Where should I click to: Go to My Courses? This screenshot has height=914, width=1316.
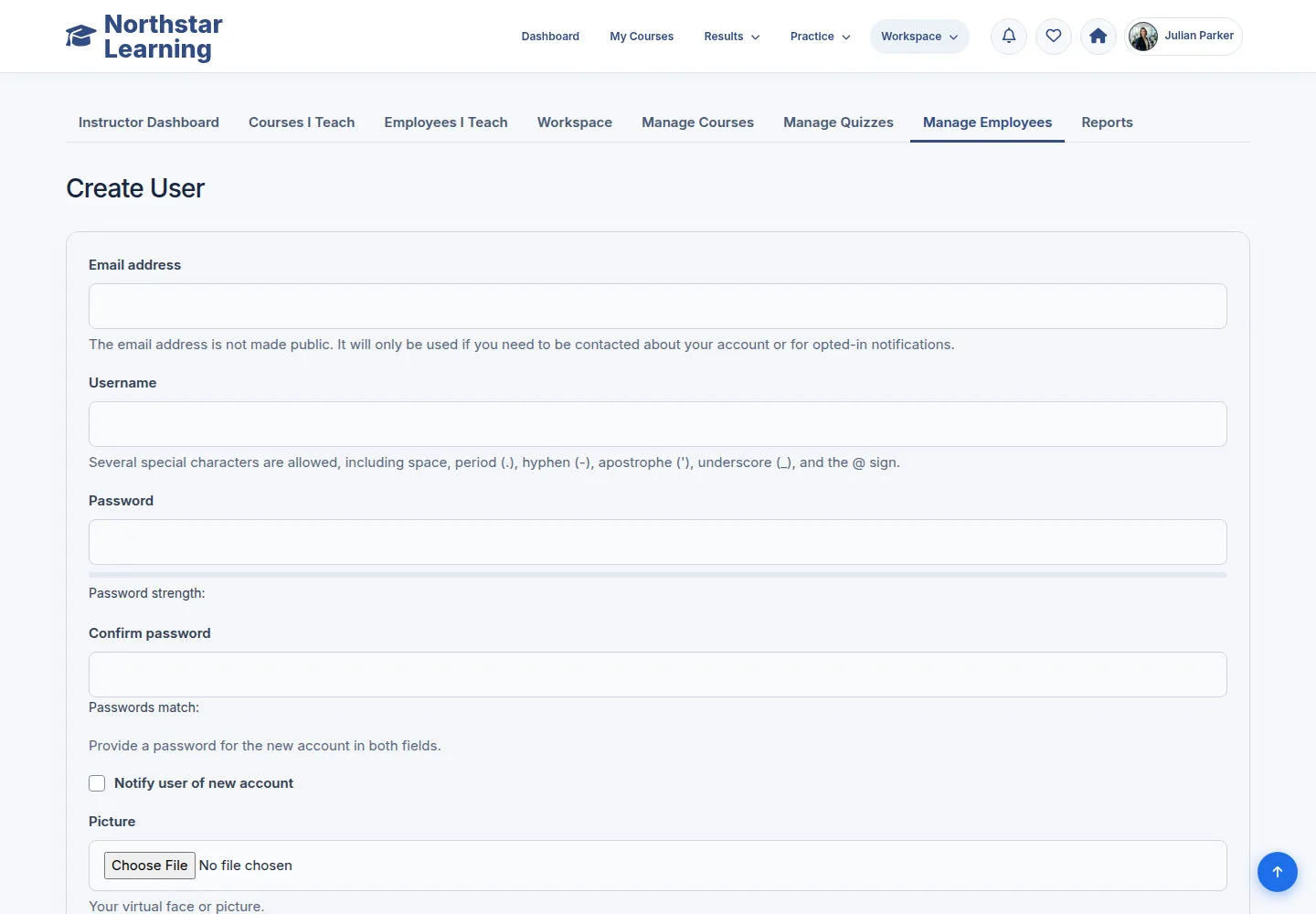[642, 37]
